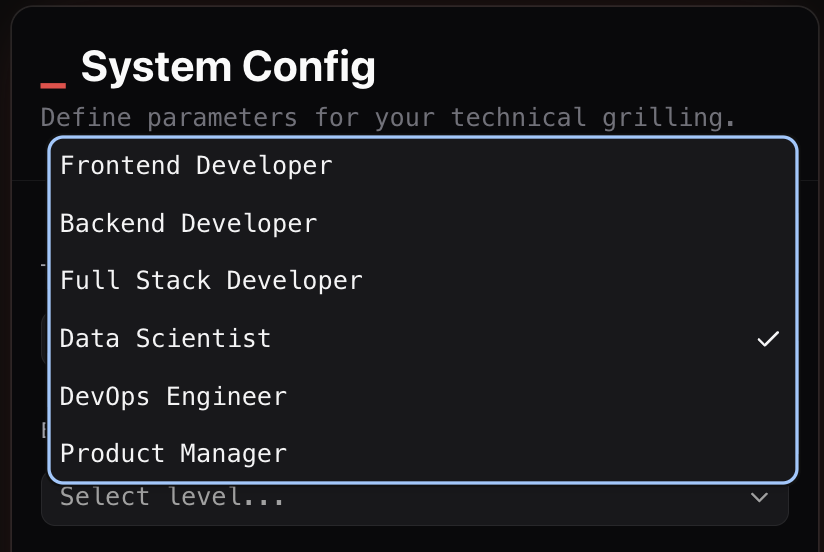
Task: Click empty space right of Product Manager
Action: (541, 454)
